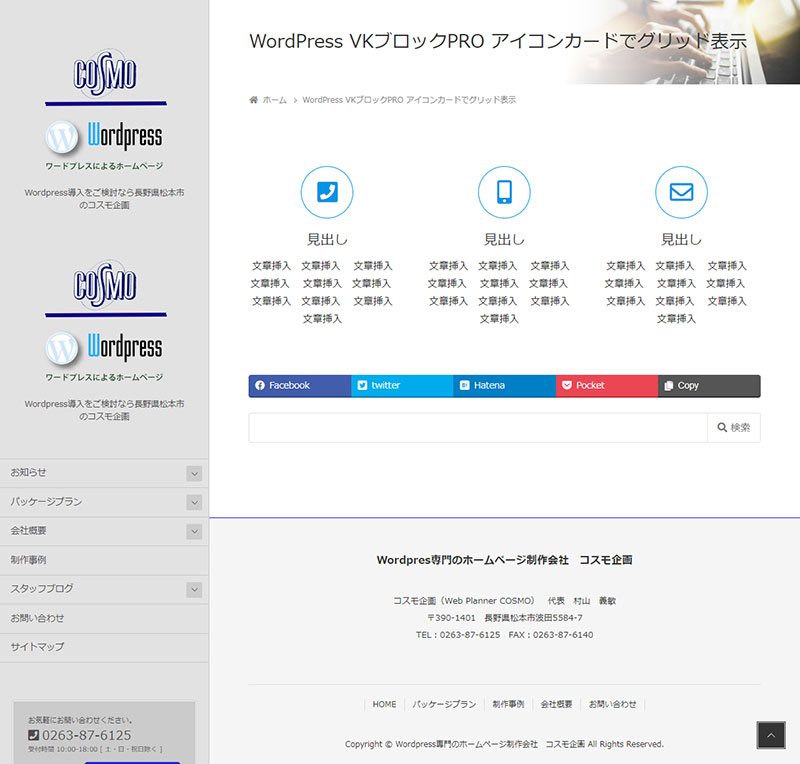Open 制作事例 in sidebar menu
800x764 pixels.
pyautogui.click(x=29, y=560)
